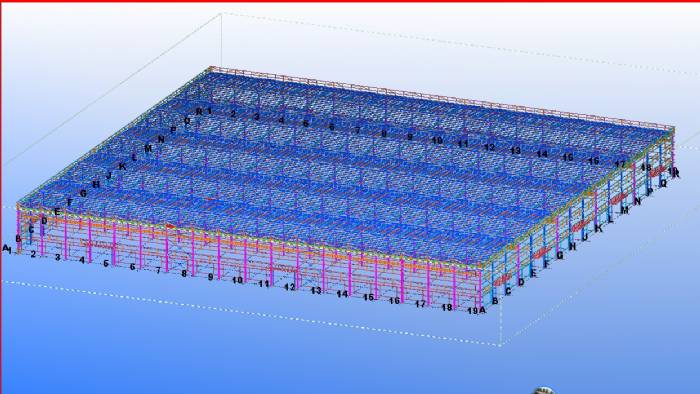
Task: Select grid label 7 on the front elevation
Action: click(x=158, y=270)
